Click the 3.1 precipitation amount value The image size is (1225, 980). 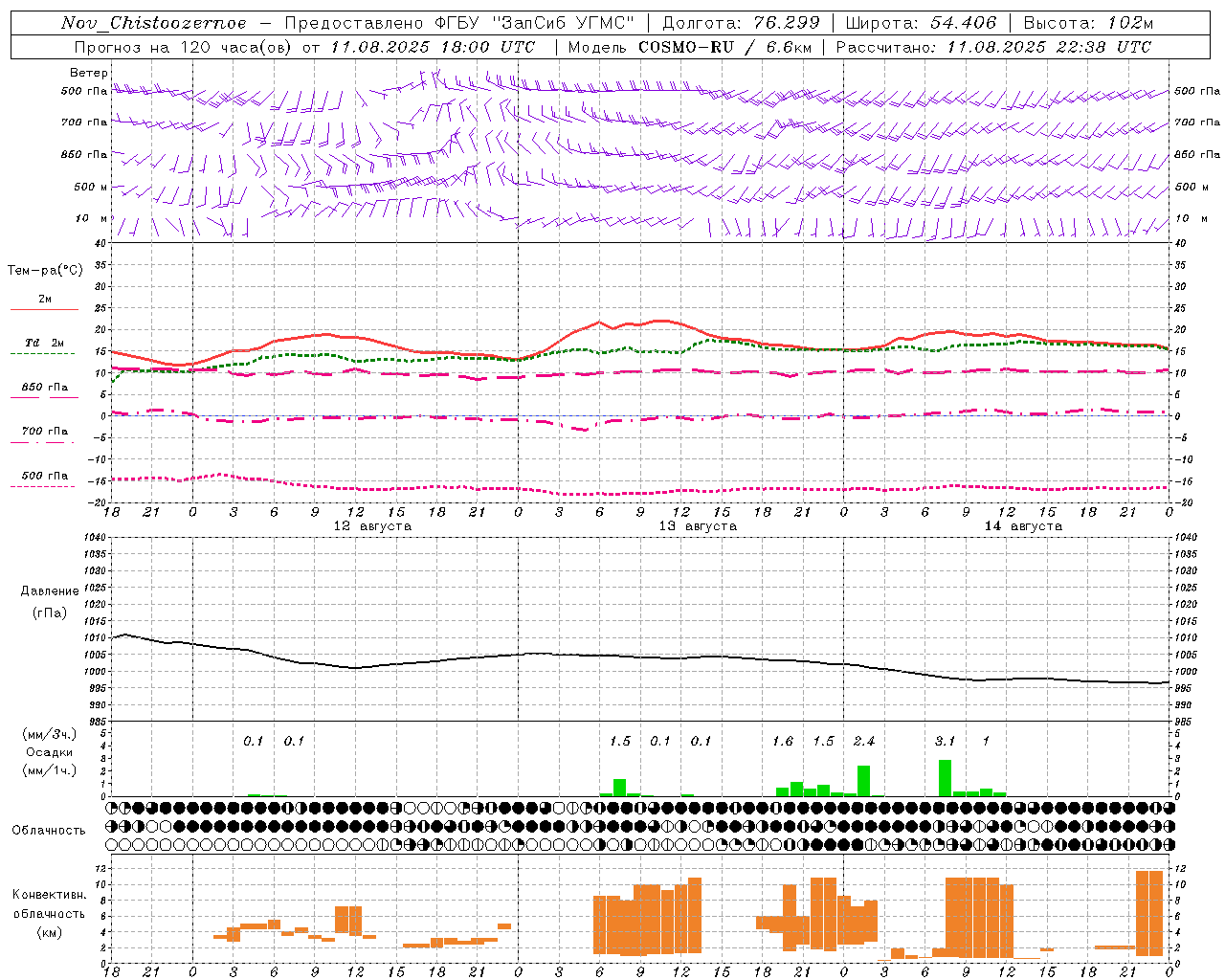coord(945,741)
